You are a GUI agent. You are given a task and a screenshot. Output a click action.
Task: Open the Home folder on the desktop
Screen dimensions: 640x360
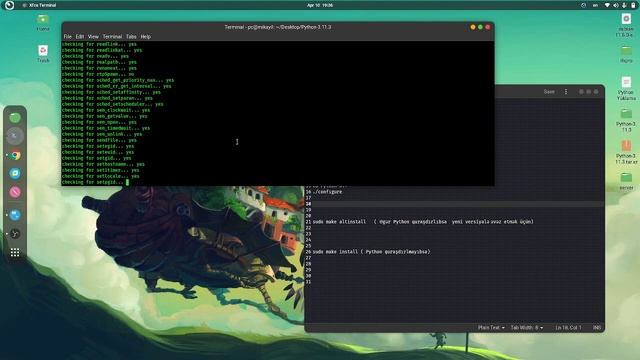pos(43,22)
